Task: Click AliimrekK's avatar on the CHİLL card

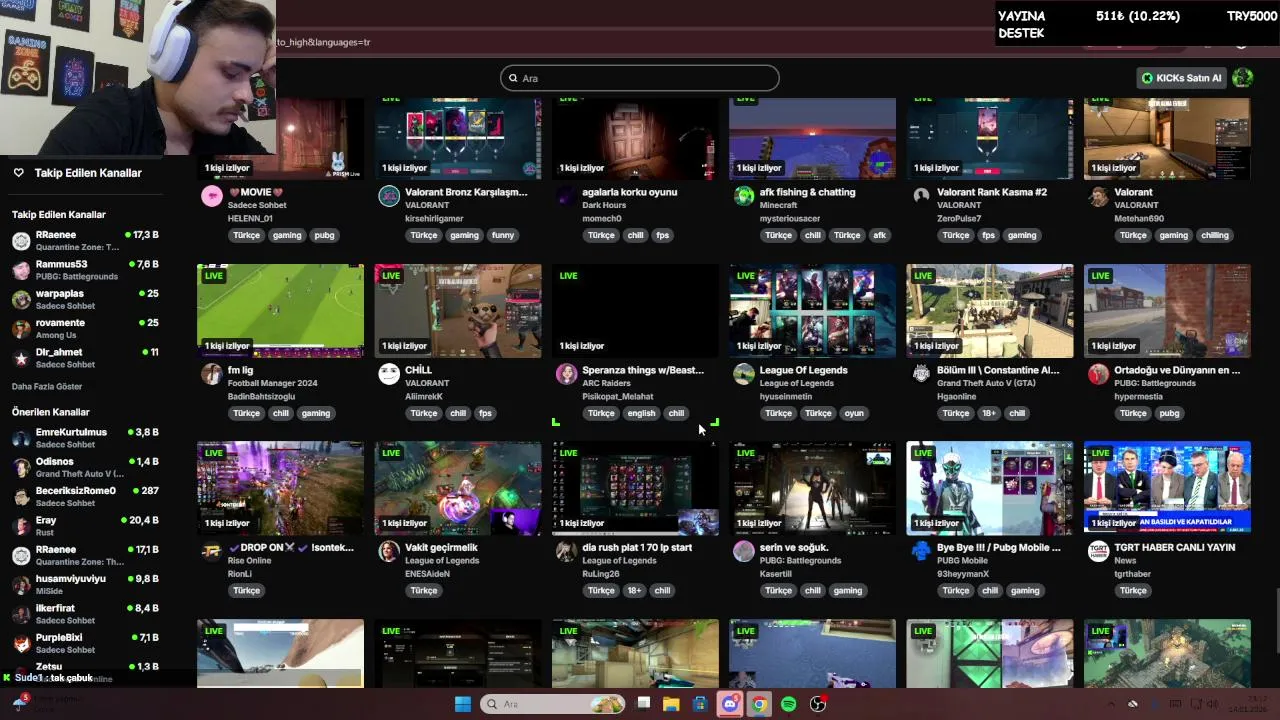Action: [x=389, y=374]
